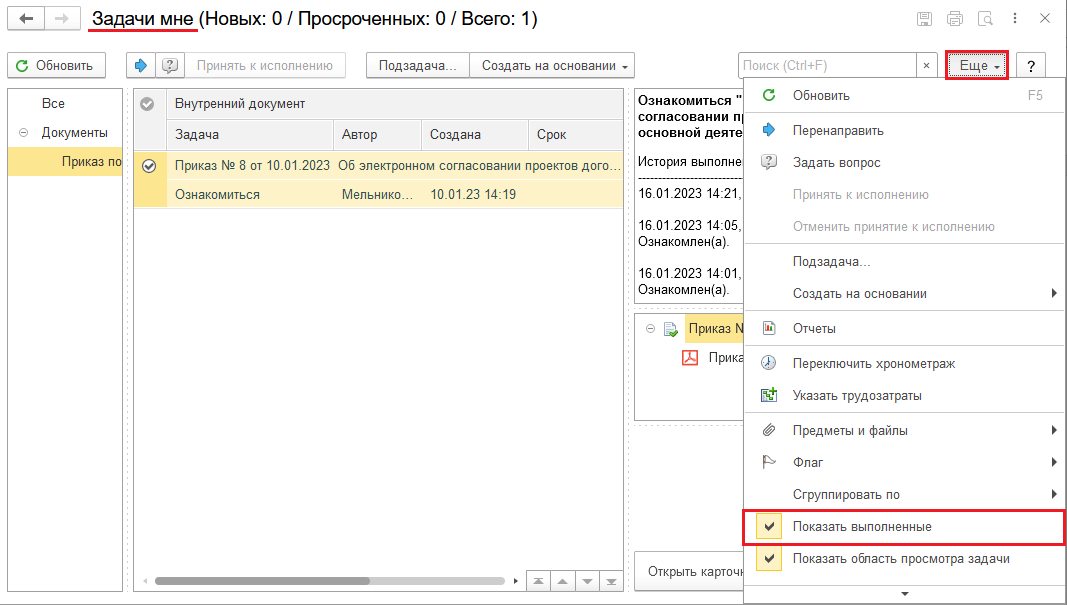
Task: Click the save icon in title bar
Action: 925,19
